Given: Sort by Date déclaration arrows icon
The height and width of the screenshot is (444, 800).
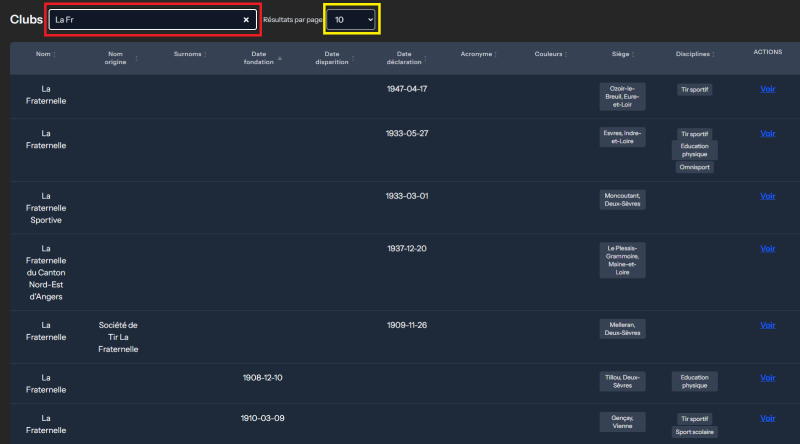Looking at the screenshot, I should pos(426,58).
